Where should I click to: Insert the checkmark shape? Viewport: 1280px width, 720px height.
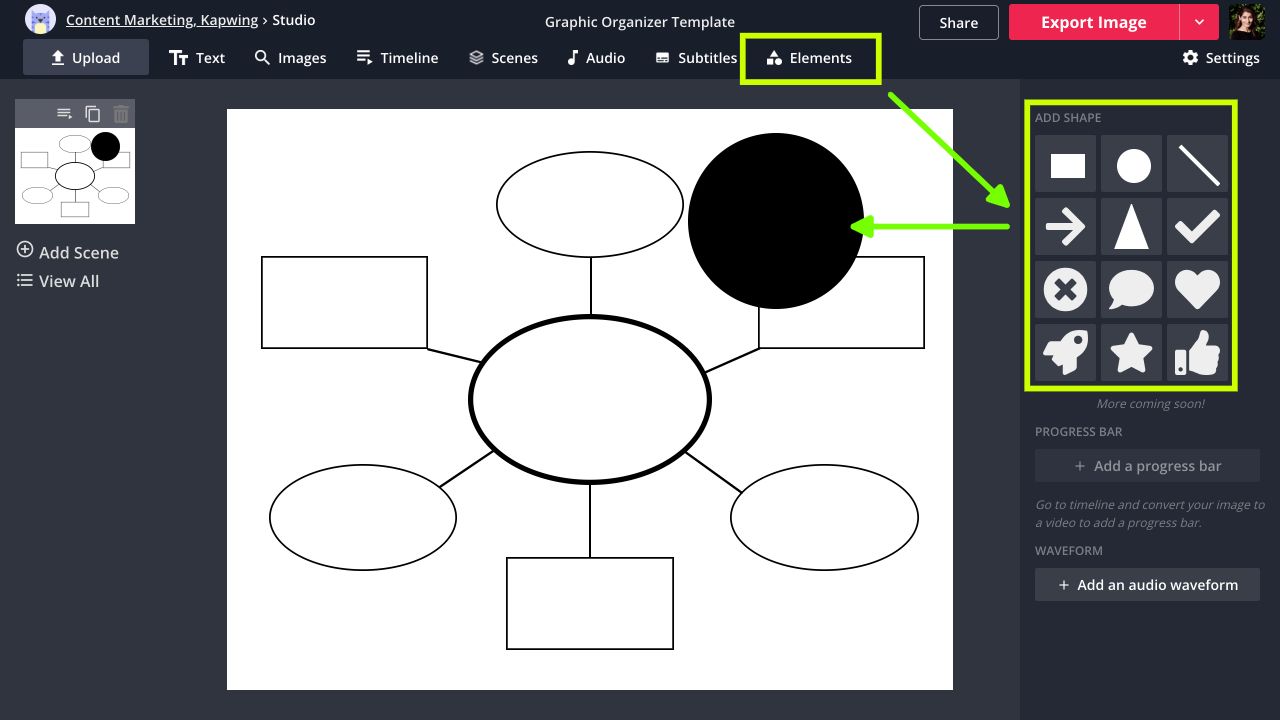coord(1197,227)
